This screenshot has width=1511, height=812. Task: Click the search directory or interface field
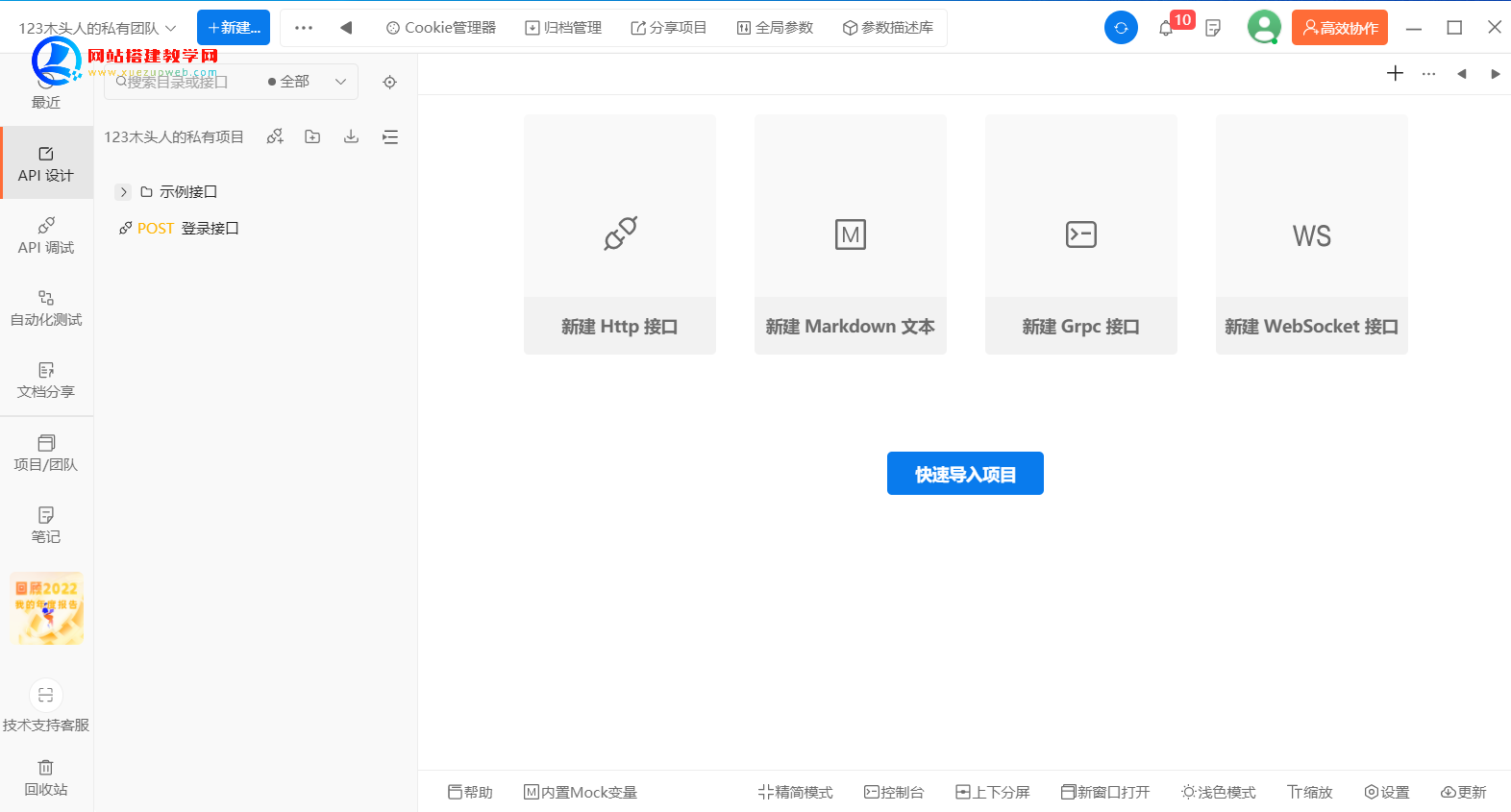[x=183, y=82]
